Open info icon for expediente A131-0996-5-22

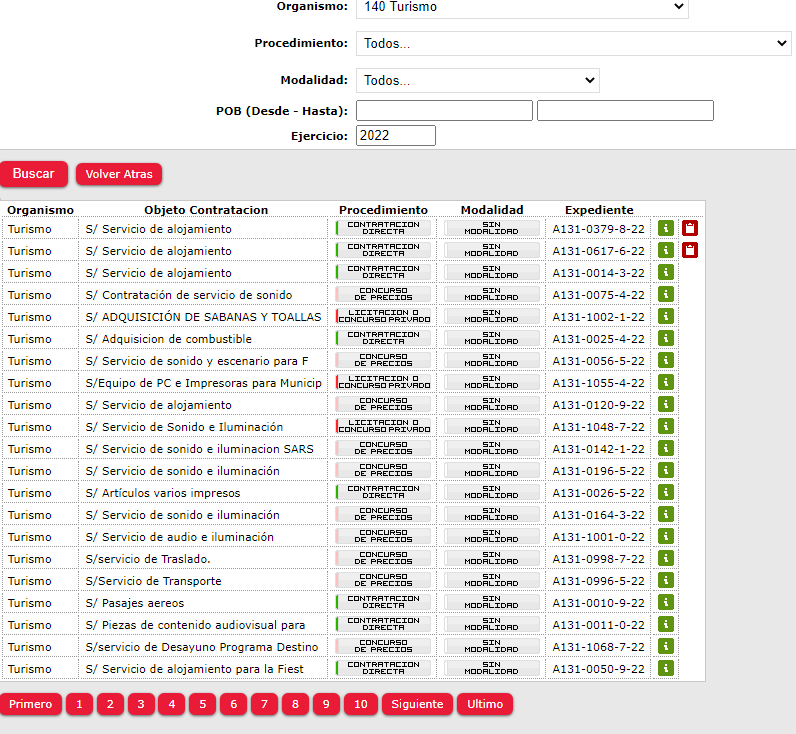pyautogui.click(x=666, y=580)
